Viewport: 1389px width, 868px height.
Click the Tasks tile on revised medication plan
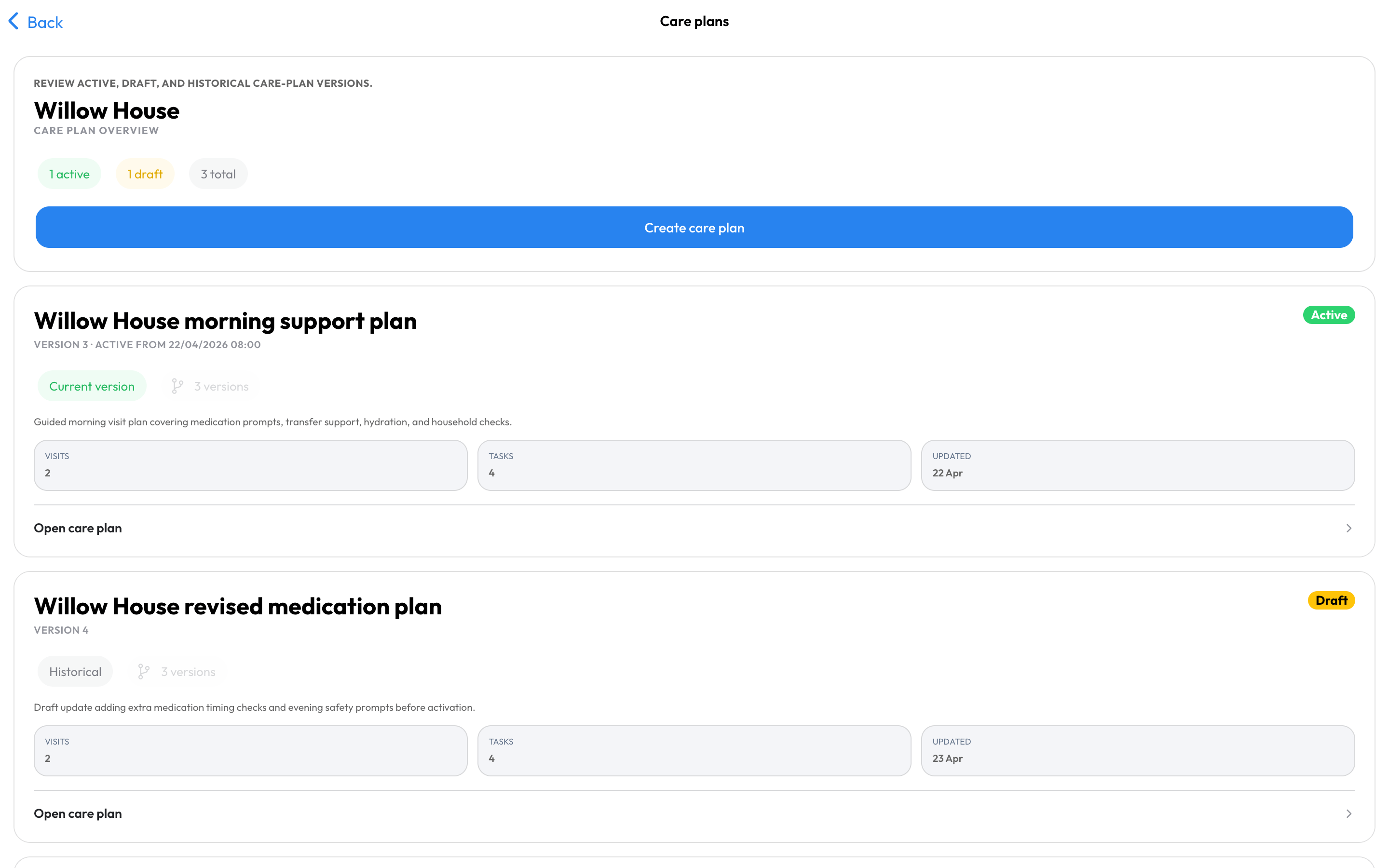[694, 750]
